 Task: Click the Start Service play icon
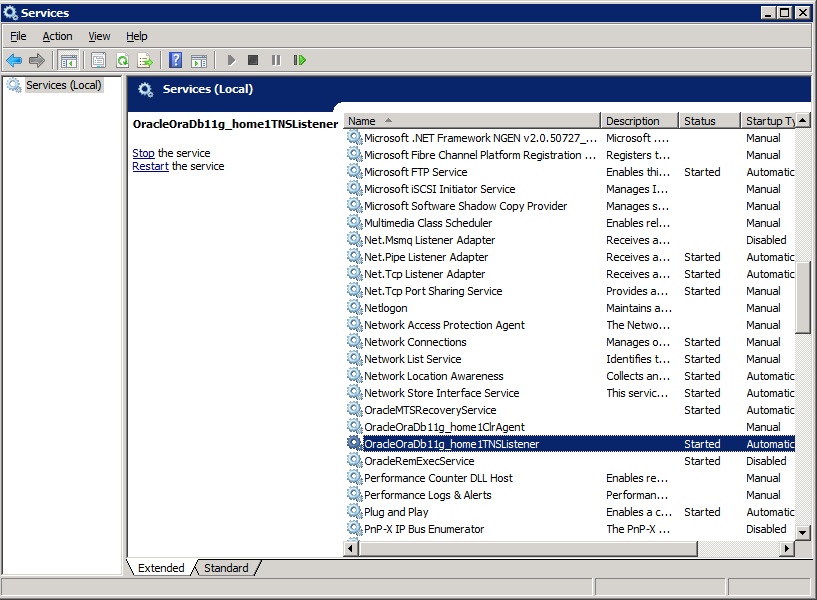click(x=232, y=60)
